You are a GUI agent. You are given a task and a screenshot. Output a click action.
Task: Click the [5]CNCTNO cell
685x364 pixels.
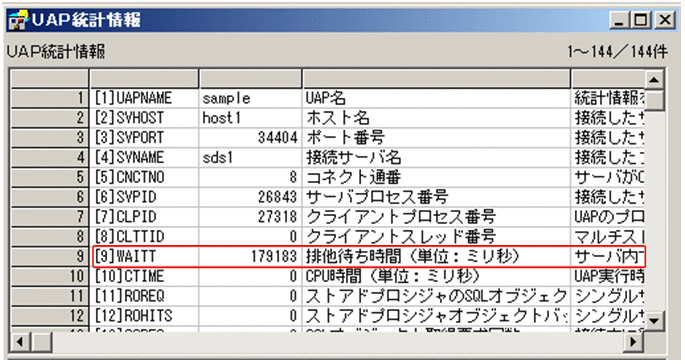pos(144,177)
